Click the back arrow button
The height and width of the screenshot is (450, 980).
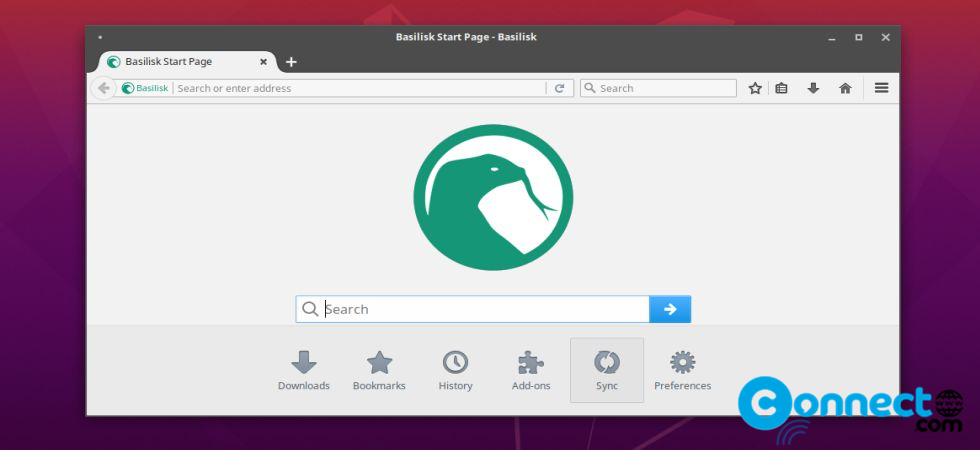[104, 88]
